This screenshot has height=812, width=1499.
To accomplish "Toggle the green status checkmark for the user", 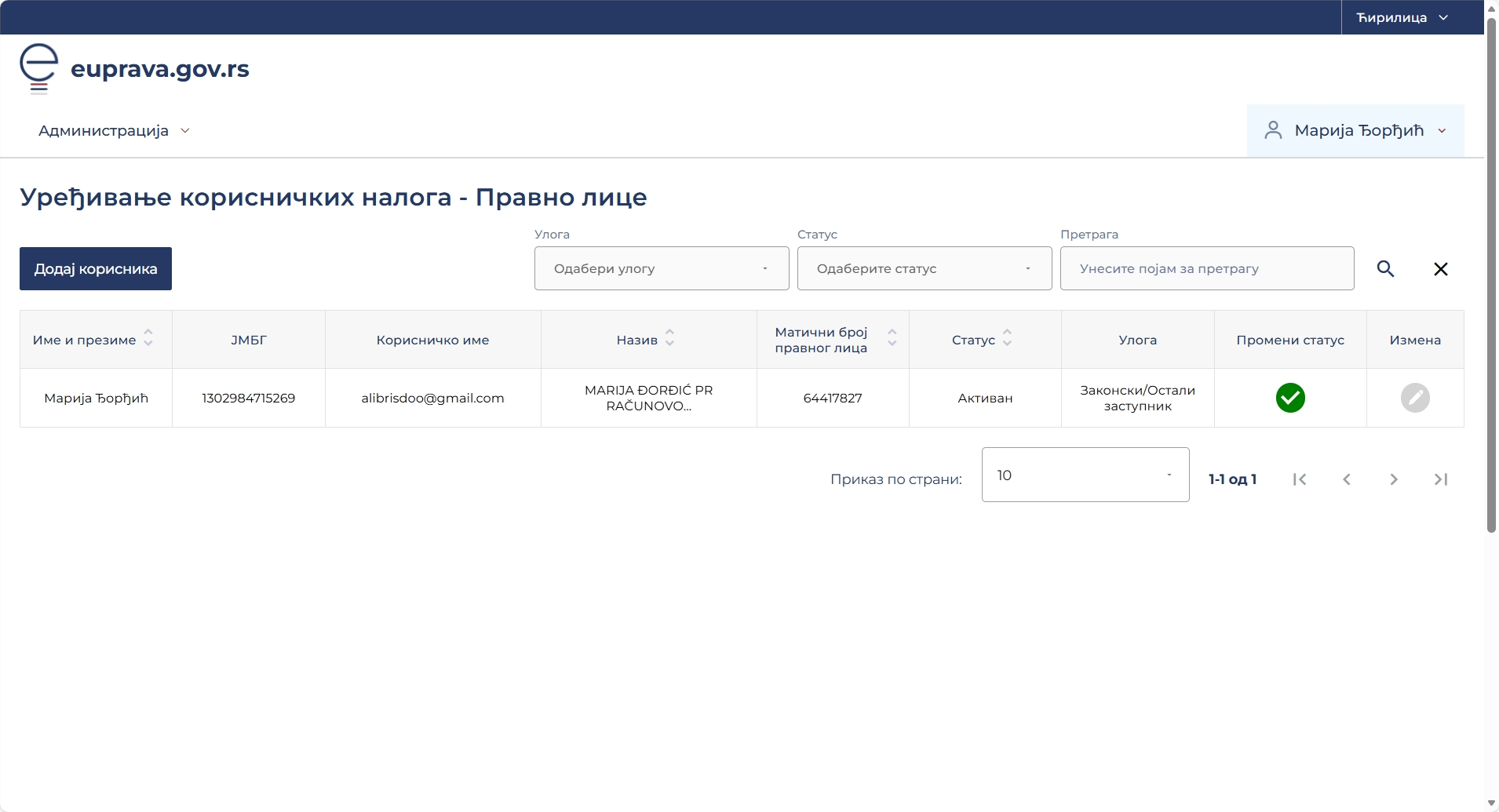I will 1289,398.
